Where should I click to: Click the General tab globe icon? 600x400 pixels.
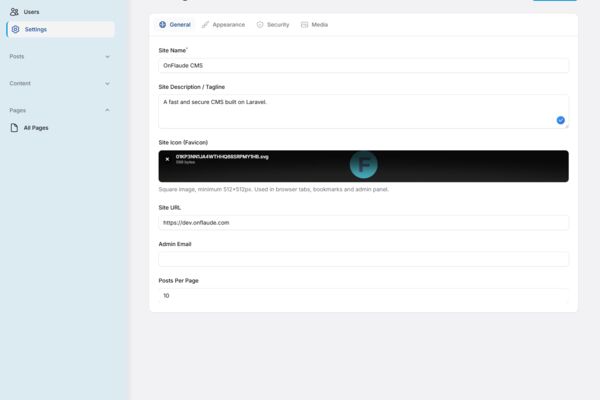point(163,24)
